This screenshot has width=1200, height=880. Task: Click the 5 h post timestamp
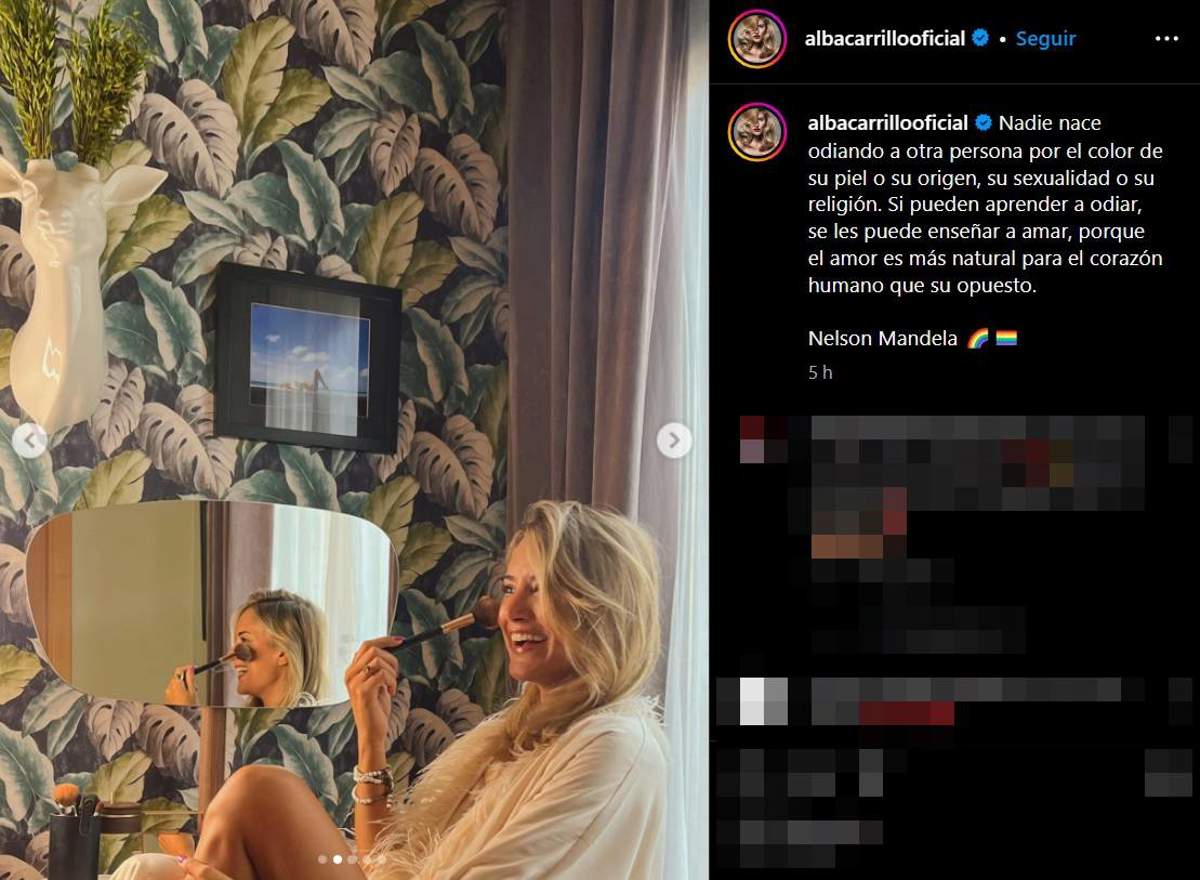tap(820, 372)
